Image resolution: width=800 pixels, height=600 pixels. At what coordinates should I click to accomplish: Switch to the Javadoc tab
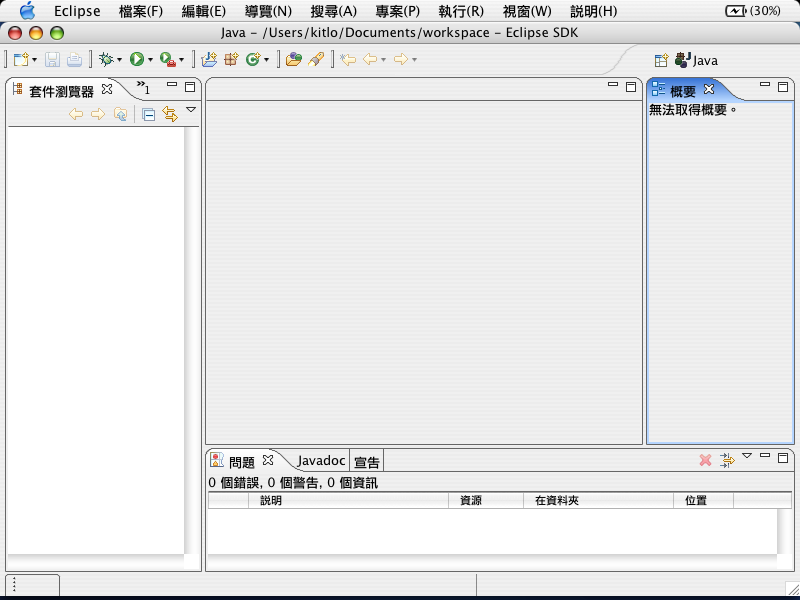coord(321,461)
